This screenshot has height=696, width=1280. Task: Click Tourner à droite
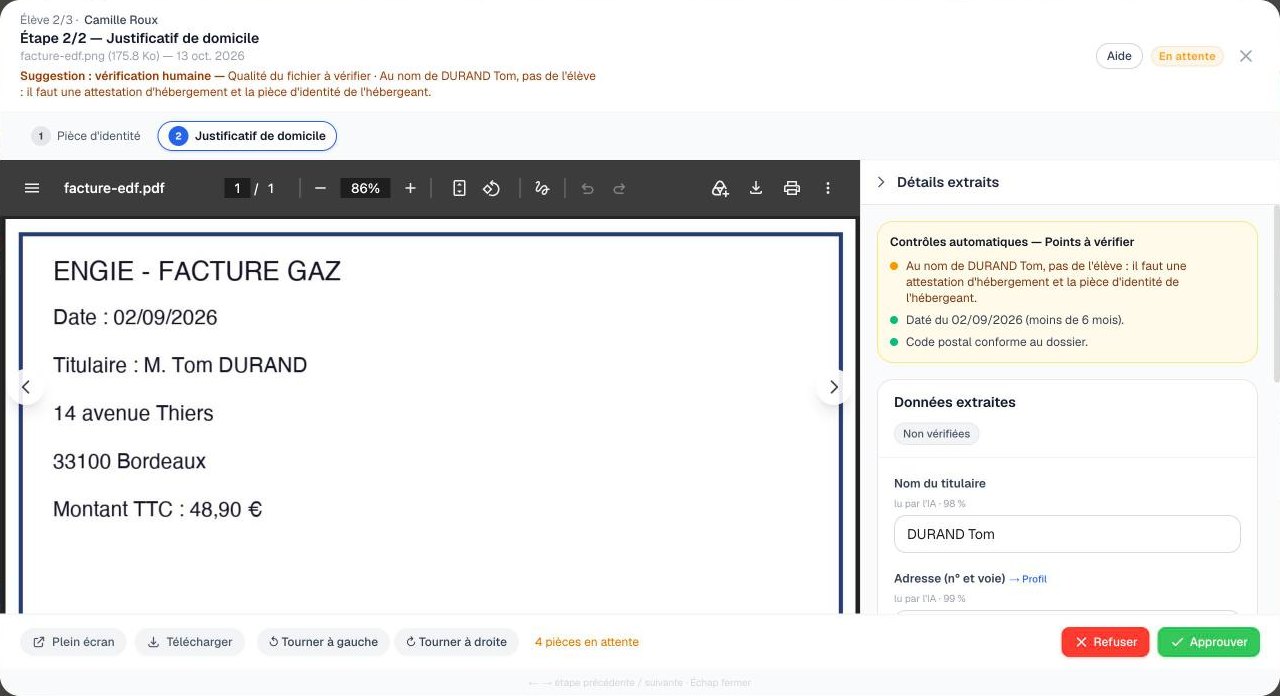[x=456, y=642]
